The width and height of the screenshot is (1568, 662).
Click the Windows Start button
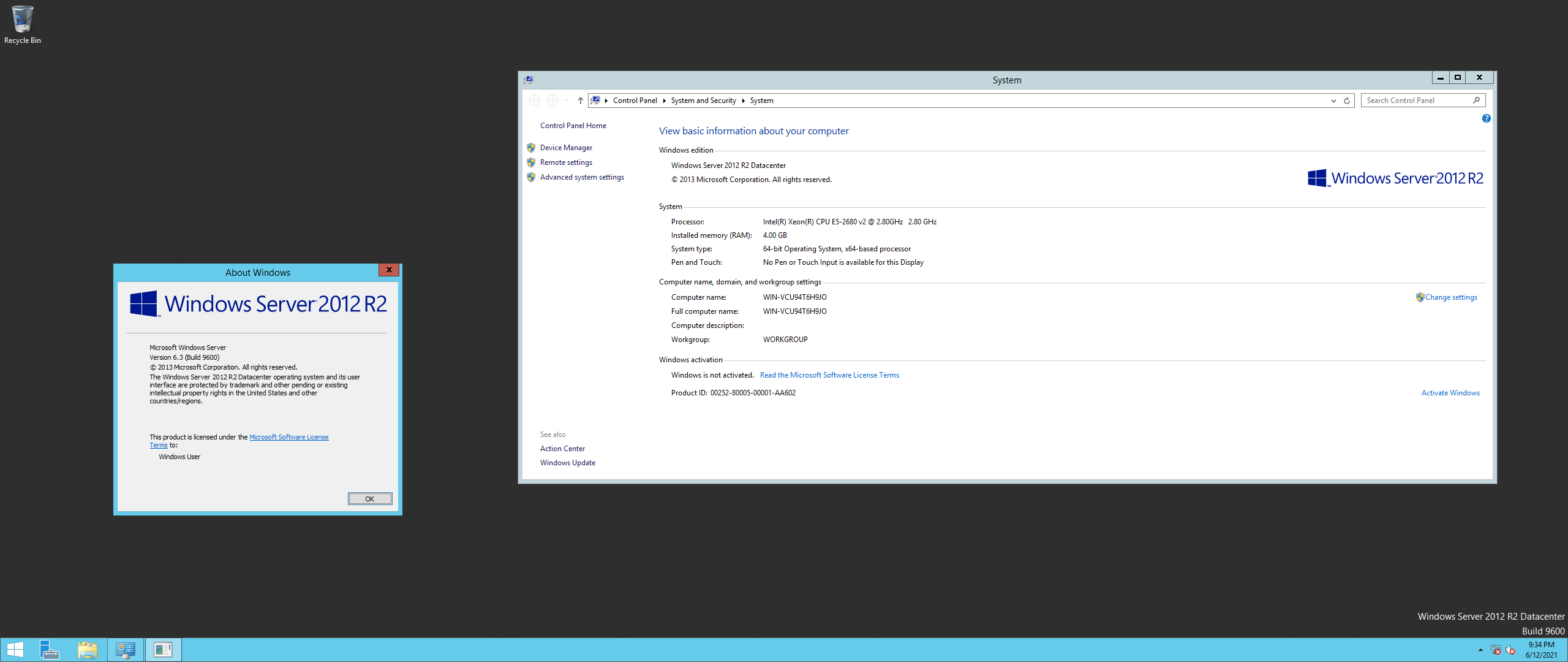point(15,650)
